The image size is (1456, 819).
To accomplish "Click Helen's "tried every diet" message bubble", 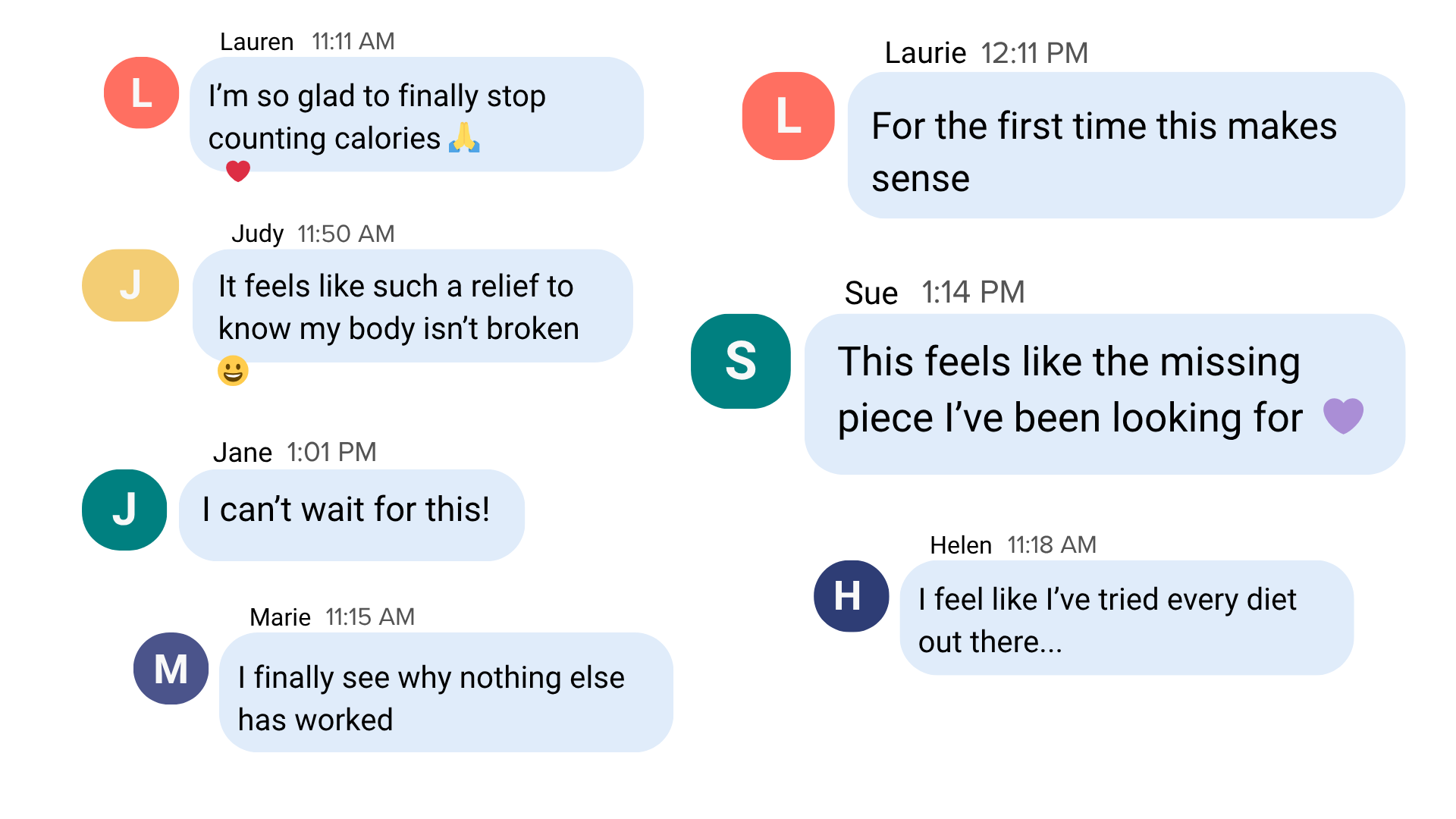I will tap(1126, 618).
